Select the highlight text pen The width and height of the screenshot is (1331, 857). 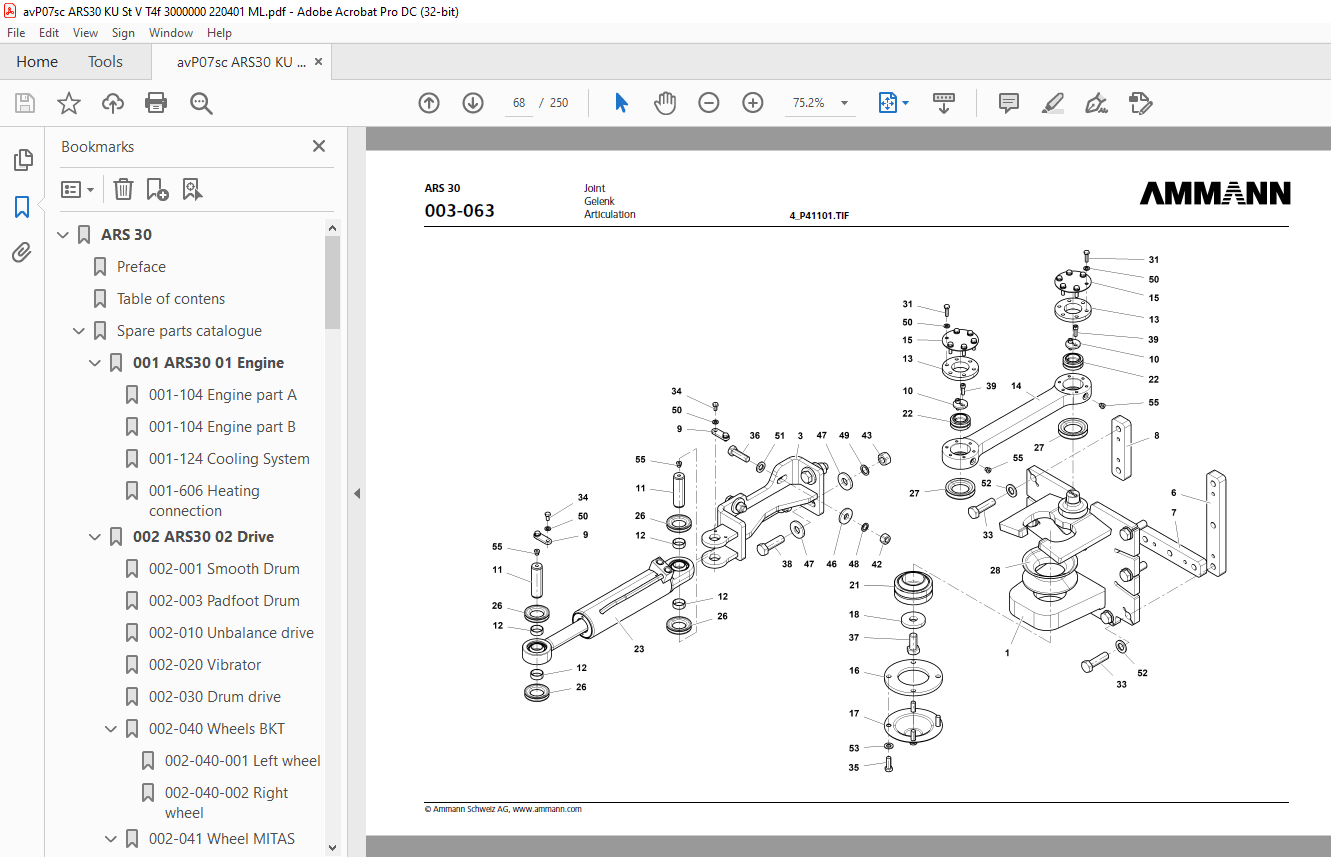1052,103
